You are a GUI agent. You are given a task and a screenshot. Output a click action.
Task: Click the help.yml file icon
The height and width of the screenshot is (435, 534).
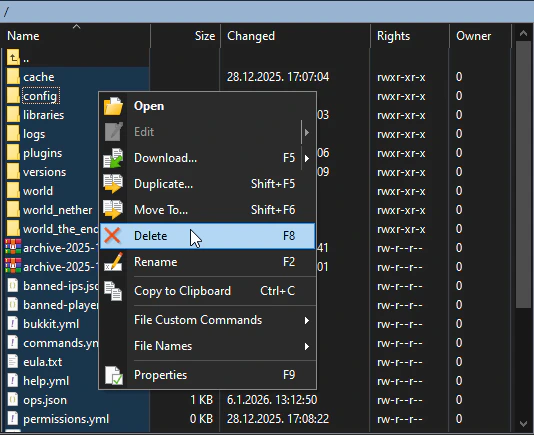coord(13,380)
